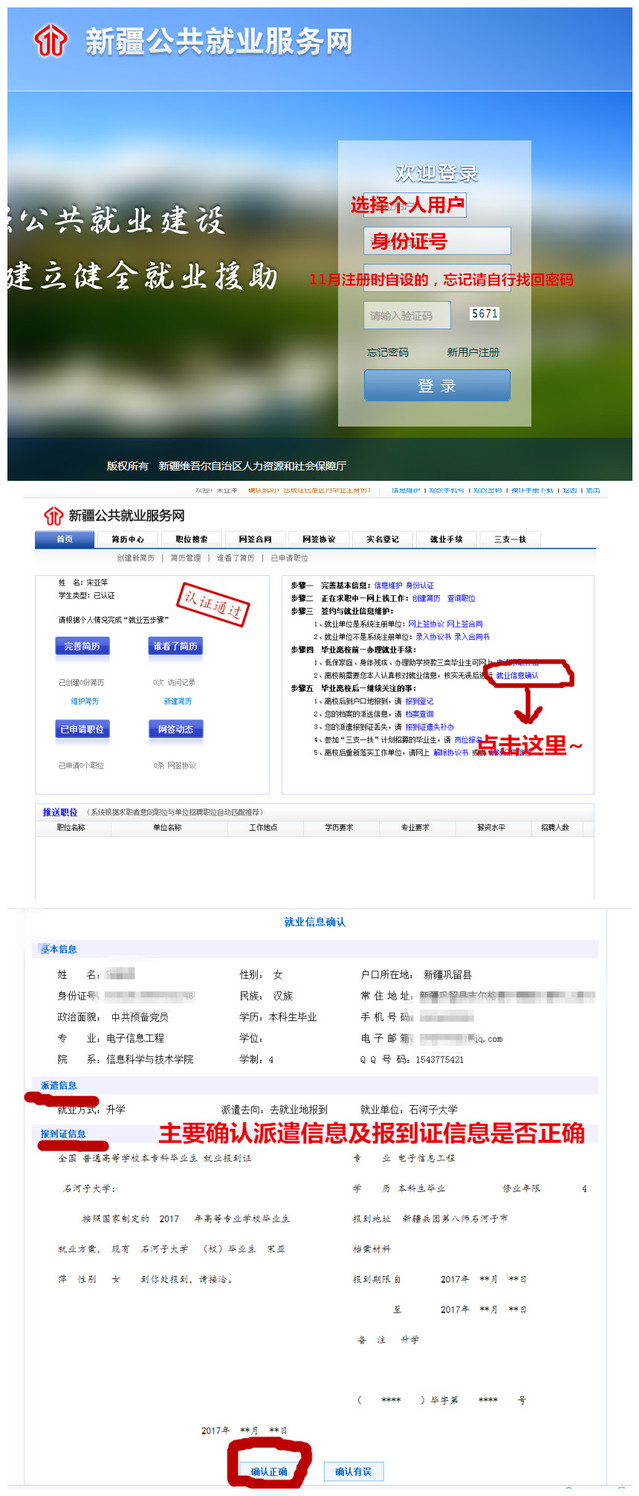Open the 维护简历 link

[85, 701]
